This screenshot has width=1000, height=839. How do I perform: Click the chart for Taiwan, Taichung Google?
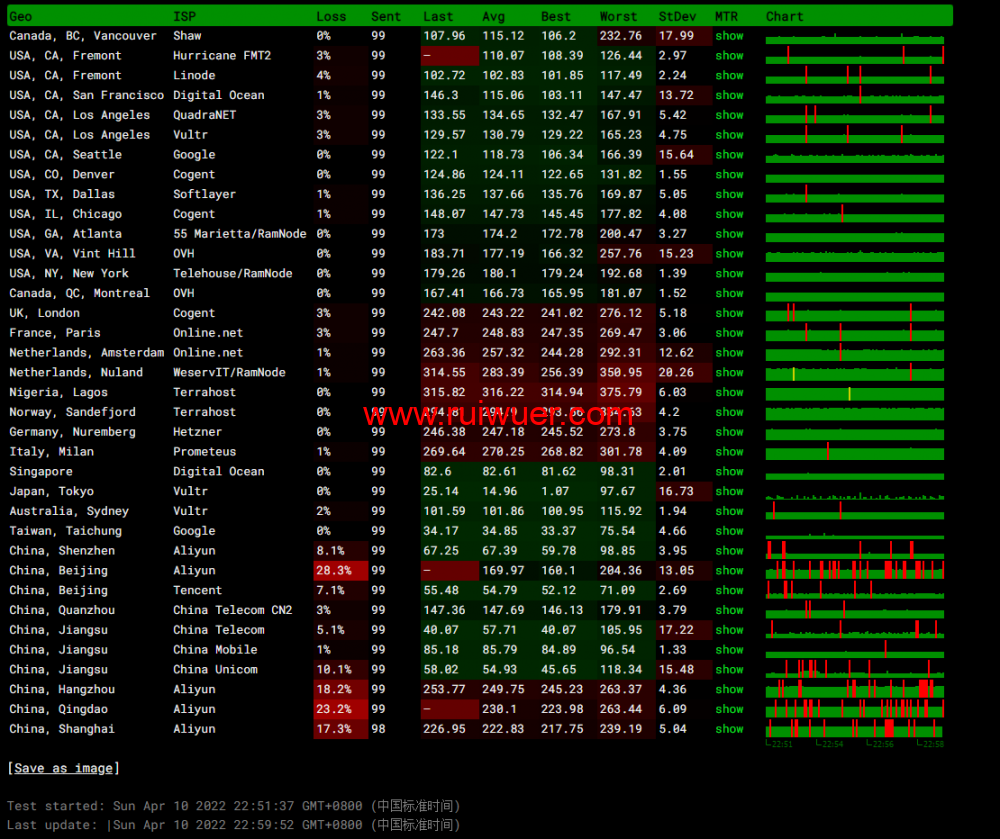point(855,531)
